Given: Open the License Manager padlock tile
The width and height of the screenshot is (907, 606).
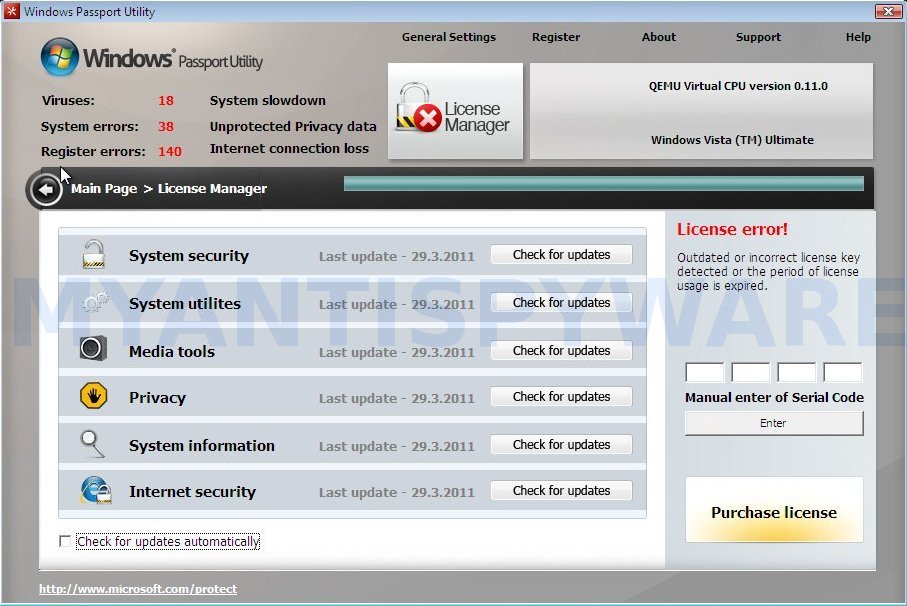Looking at the screenshot, I should (455, 111).
